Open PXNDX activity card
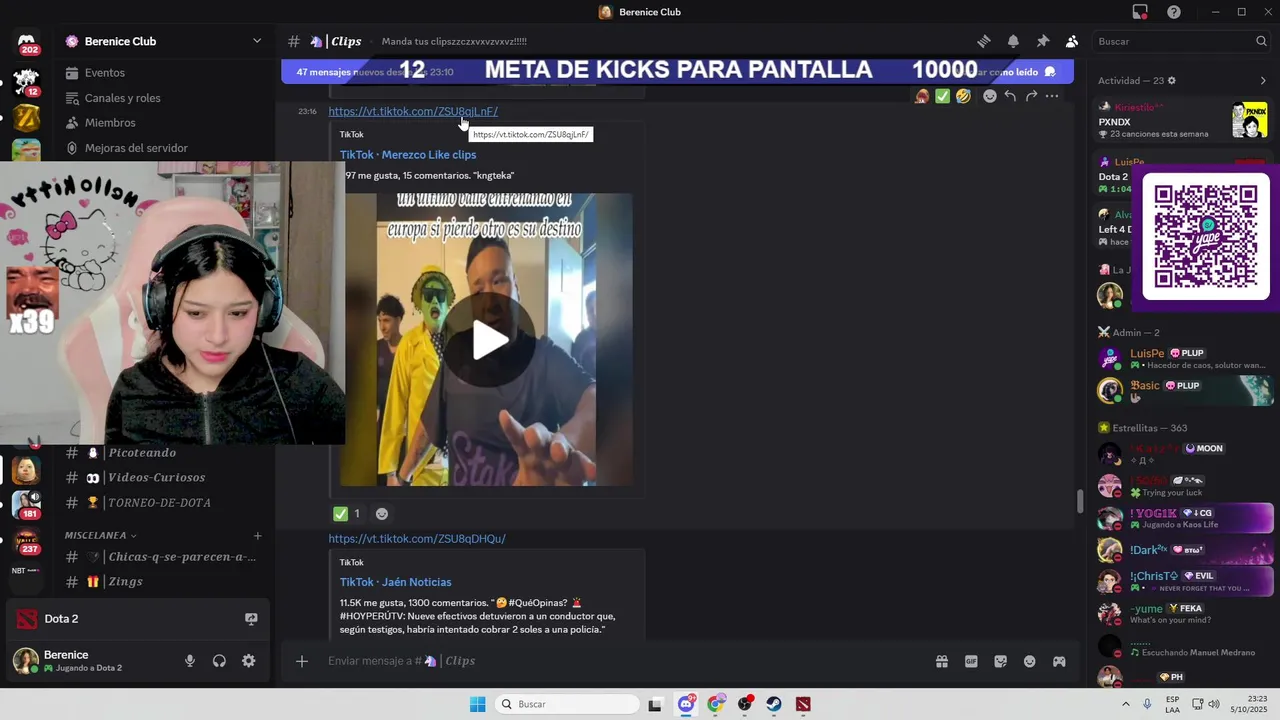This screenshot has height=720, width=1280. (x=1183, y=121)
